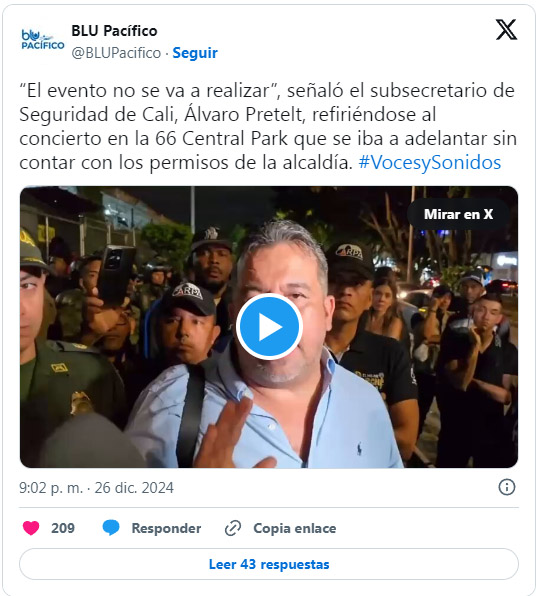The image size is (537, 596).
Task: Click the chain link copy icon
Action: 233,528
